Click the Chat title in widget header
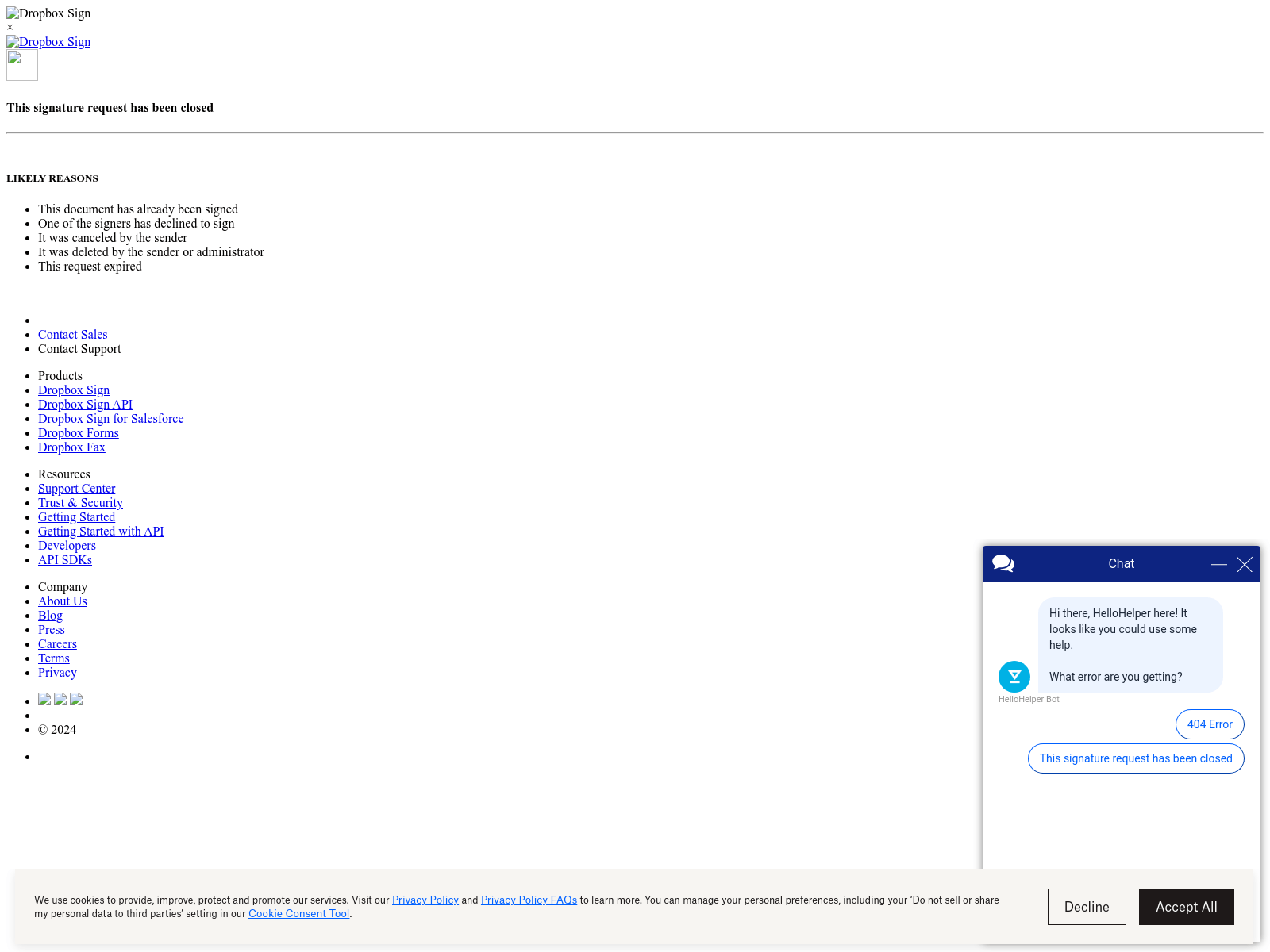Screen dimensions: 1270x952 [1122, 564]
